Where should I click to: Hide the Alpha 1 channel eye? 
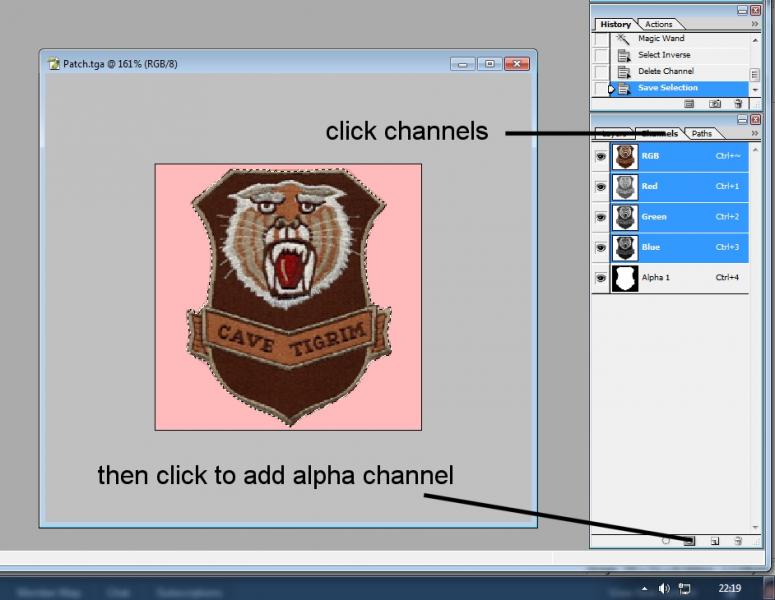tap(601, 278)
